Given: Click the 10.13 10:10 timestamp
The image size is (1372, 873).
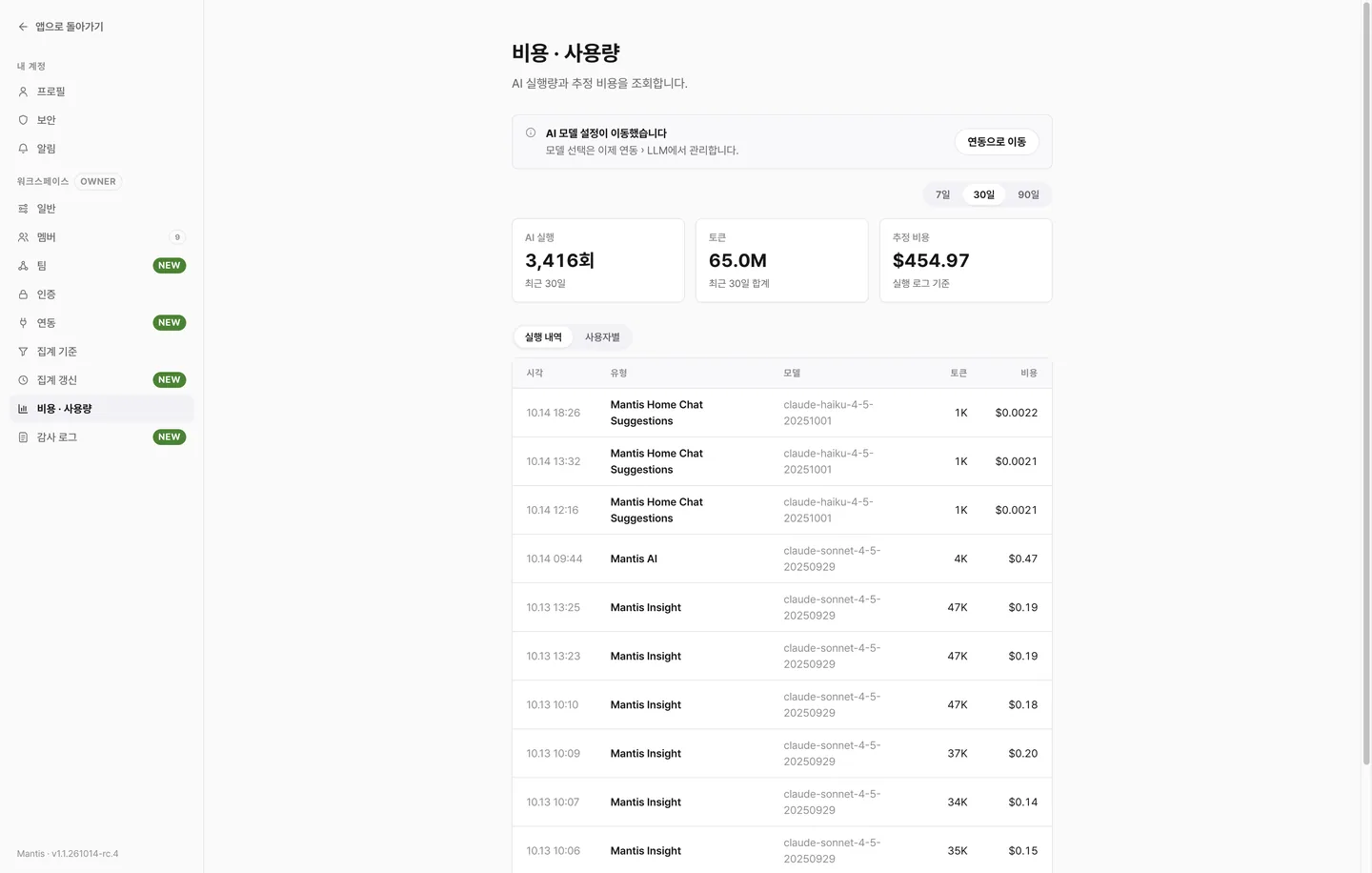Looking at the screenshot, I should tap(553, 704).
